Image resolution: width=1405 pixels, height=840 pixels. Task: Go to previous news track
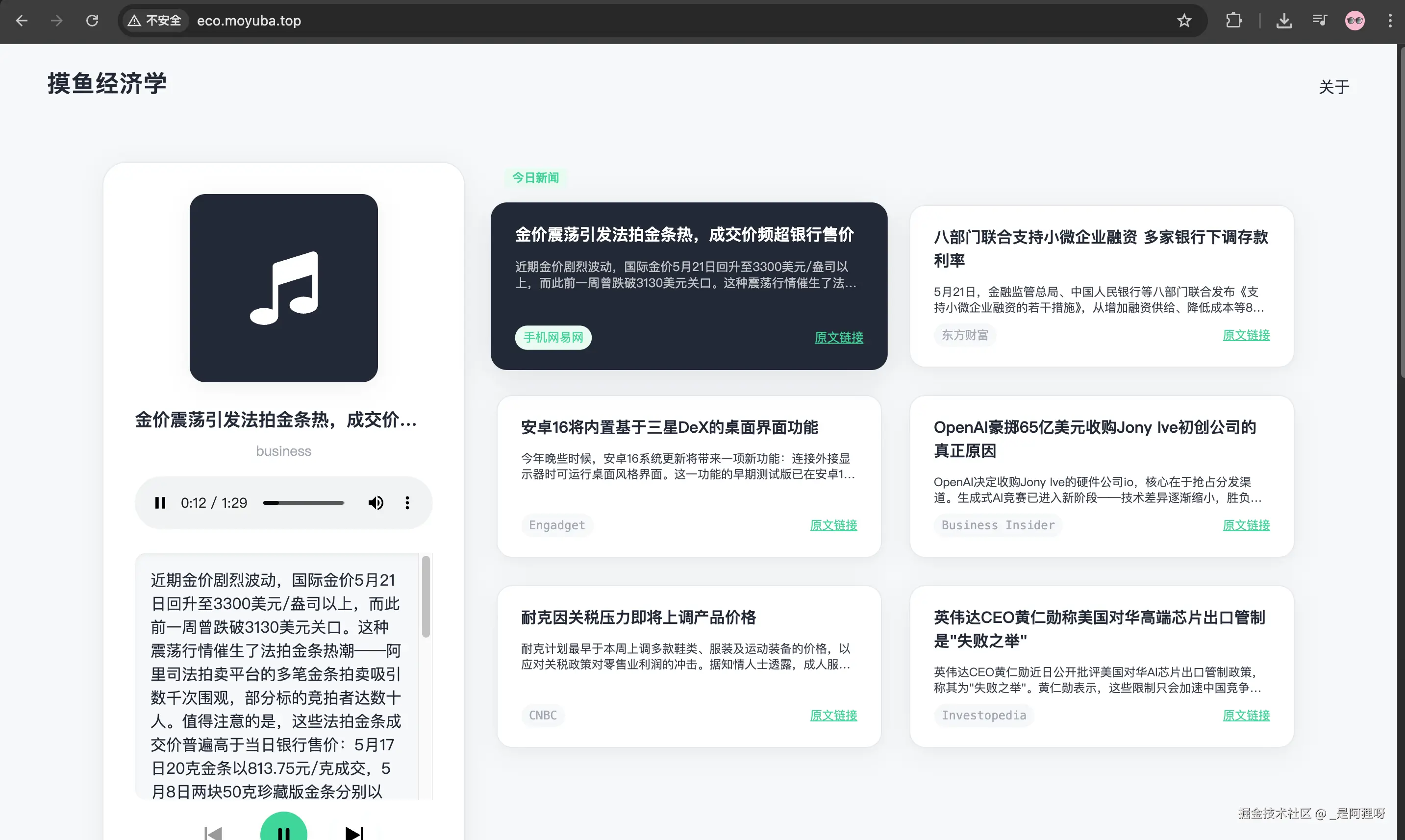click(x=213, y=833)
